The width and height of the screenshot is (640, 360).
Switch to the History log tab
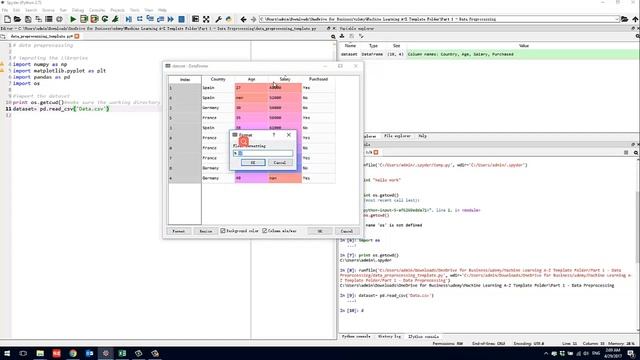389,337
